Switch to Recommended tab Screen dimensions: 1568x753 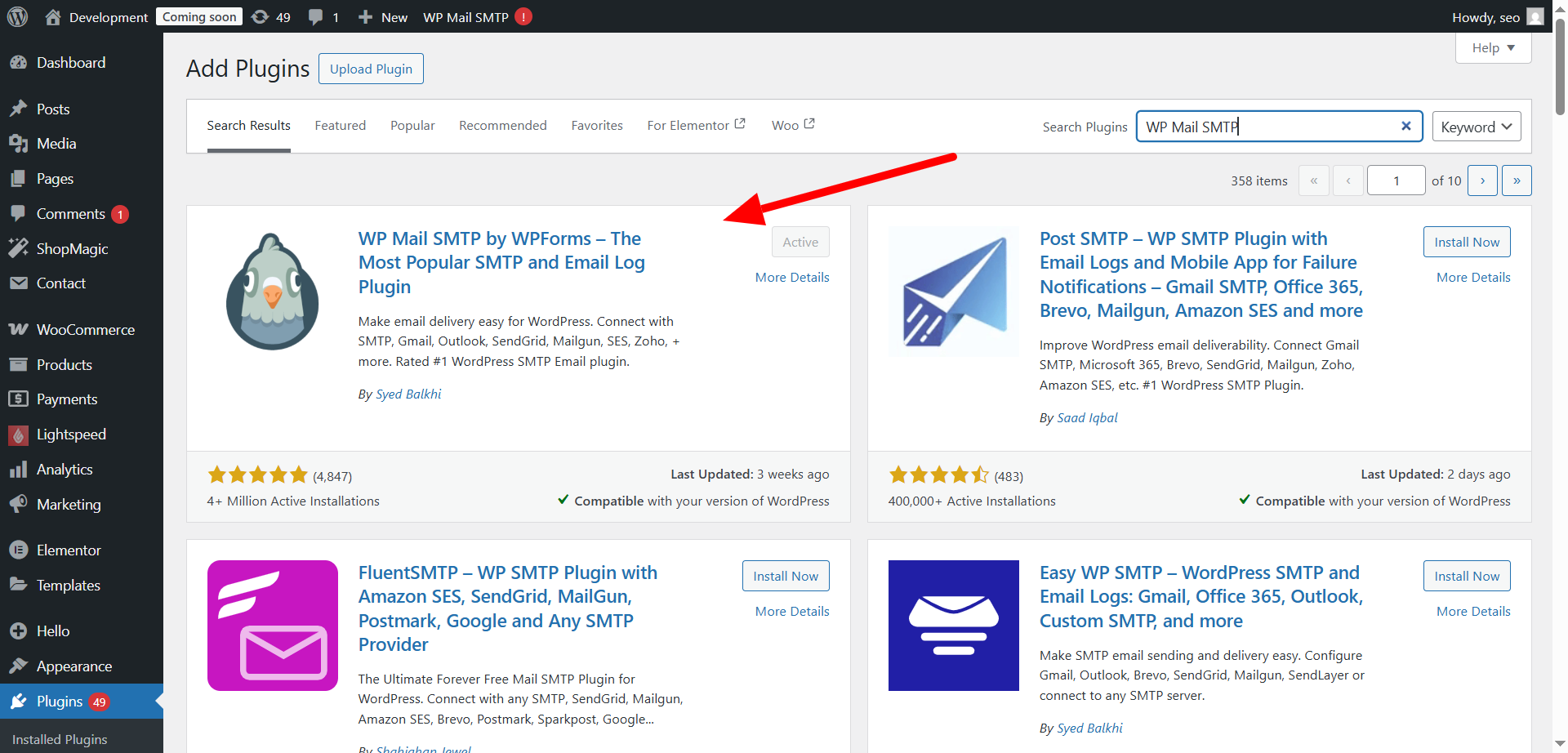[503, 126]
